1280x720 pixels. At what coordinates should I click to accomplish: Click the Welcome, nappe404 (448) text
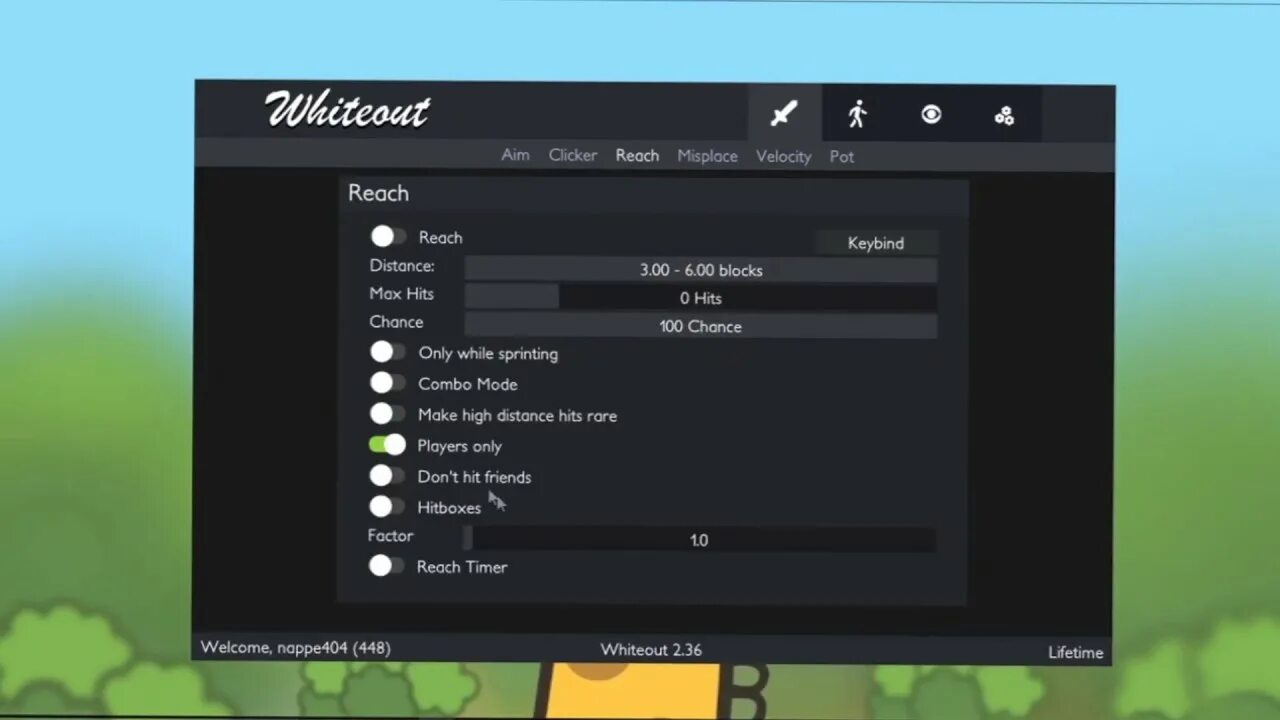click(x=296, y=647)
